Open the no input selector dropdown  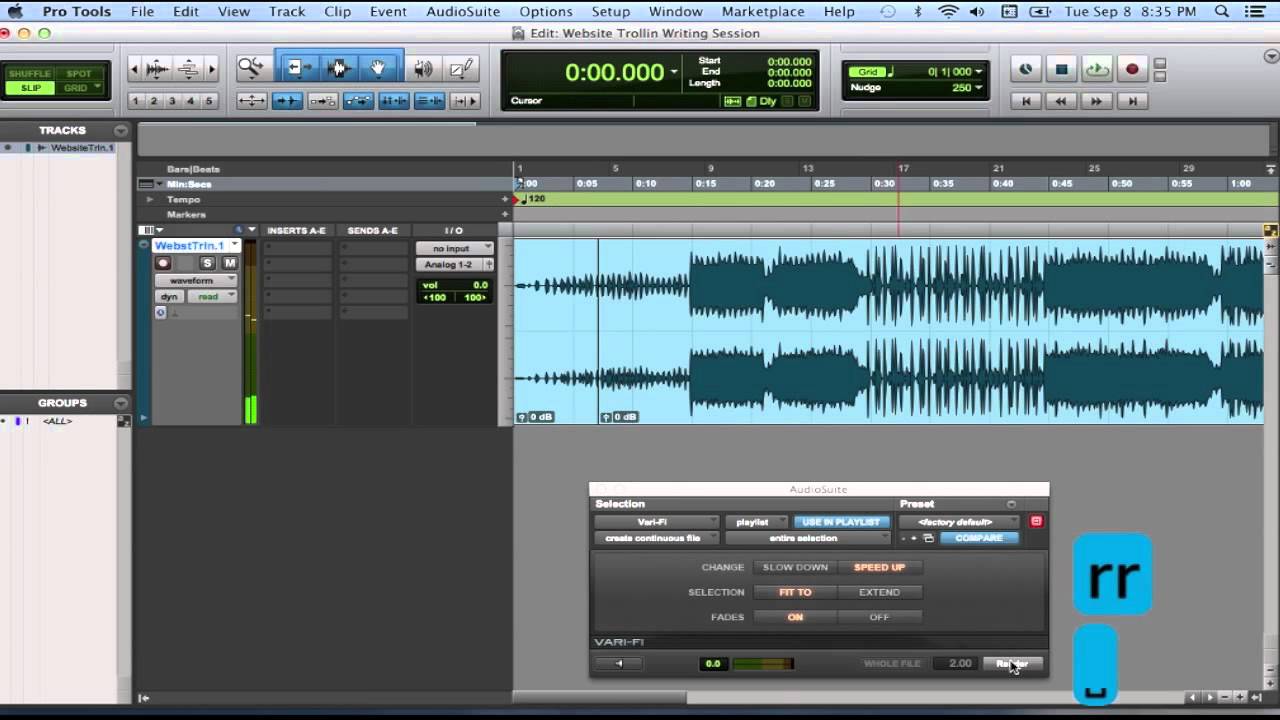[x=455, y=248]
